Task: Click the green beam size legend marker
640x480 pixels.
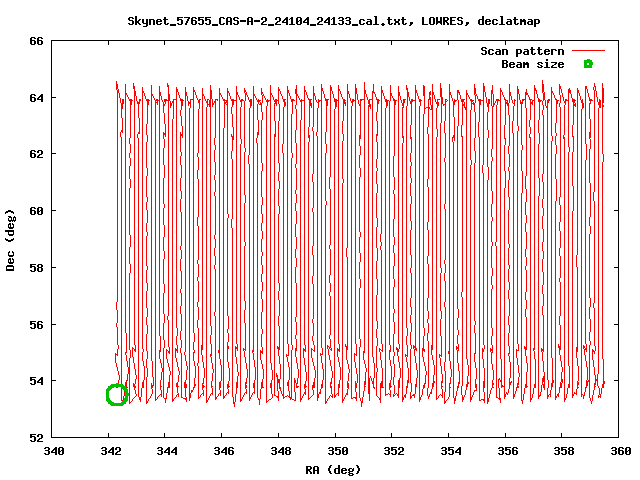Action: coord(588,64)
